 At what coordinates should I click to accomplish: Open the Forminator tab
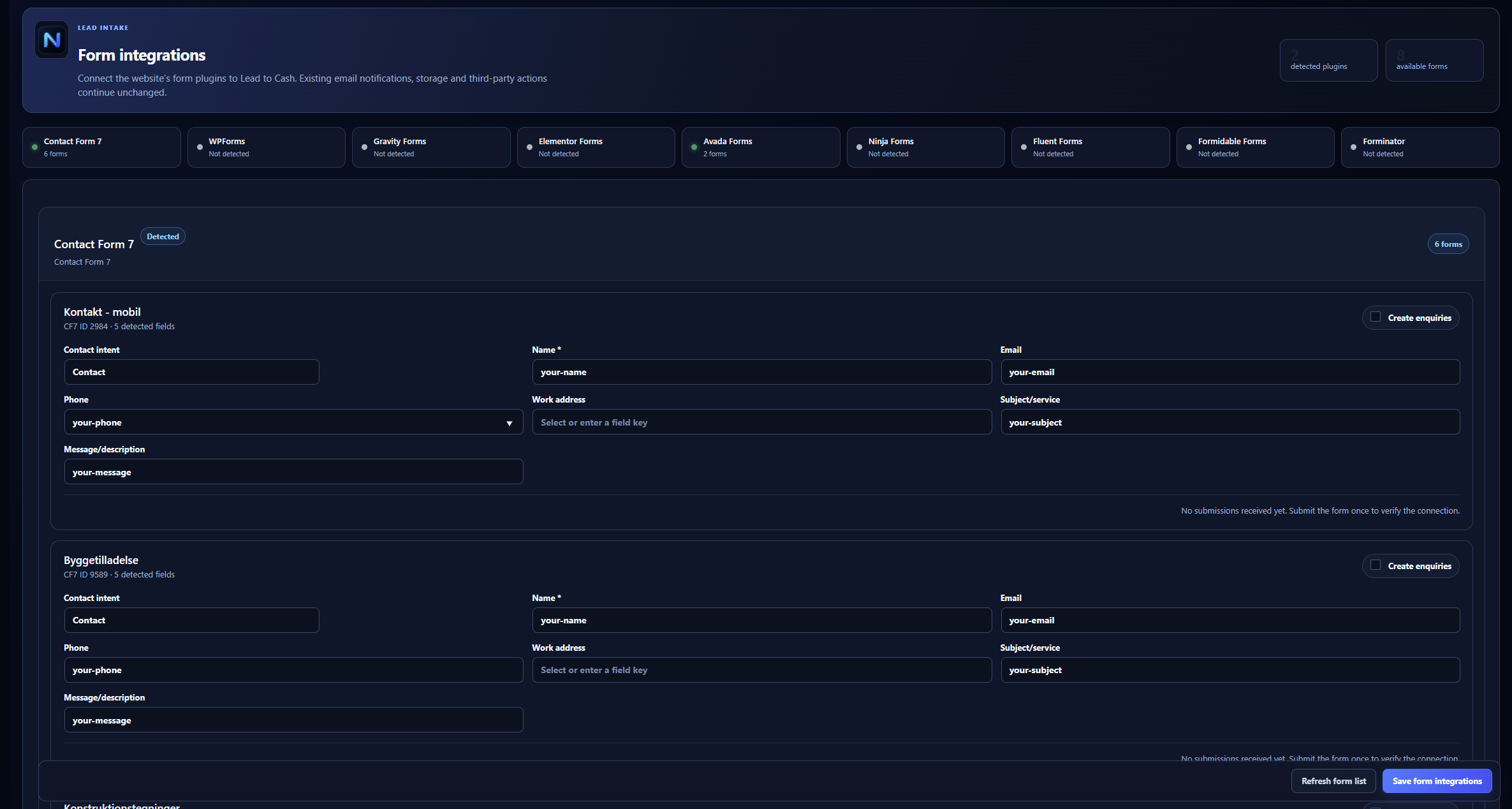pyautogui.click(x=1420, y=147)
